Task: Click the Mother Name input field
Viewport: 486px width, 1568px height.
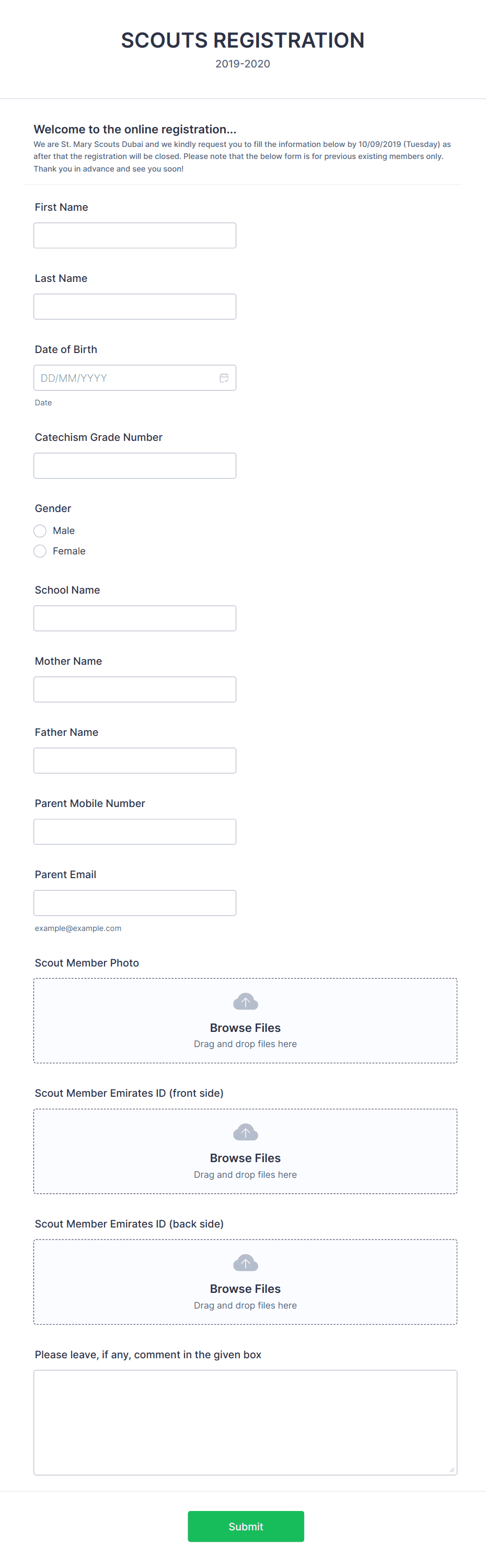Action: pos(134,689)
